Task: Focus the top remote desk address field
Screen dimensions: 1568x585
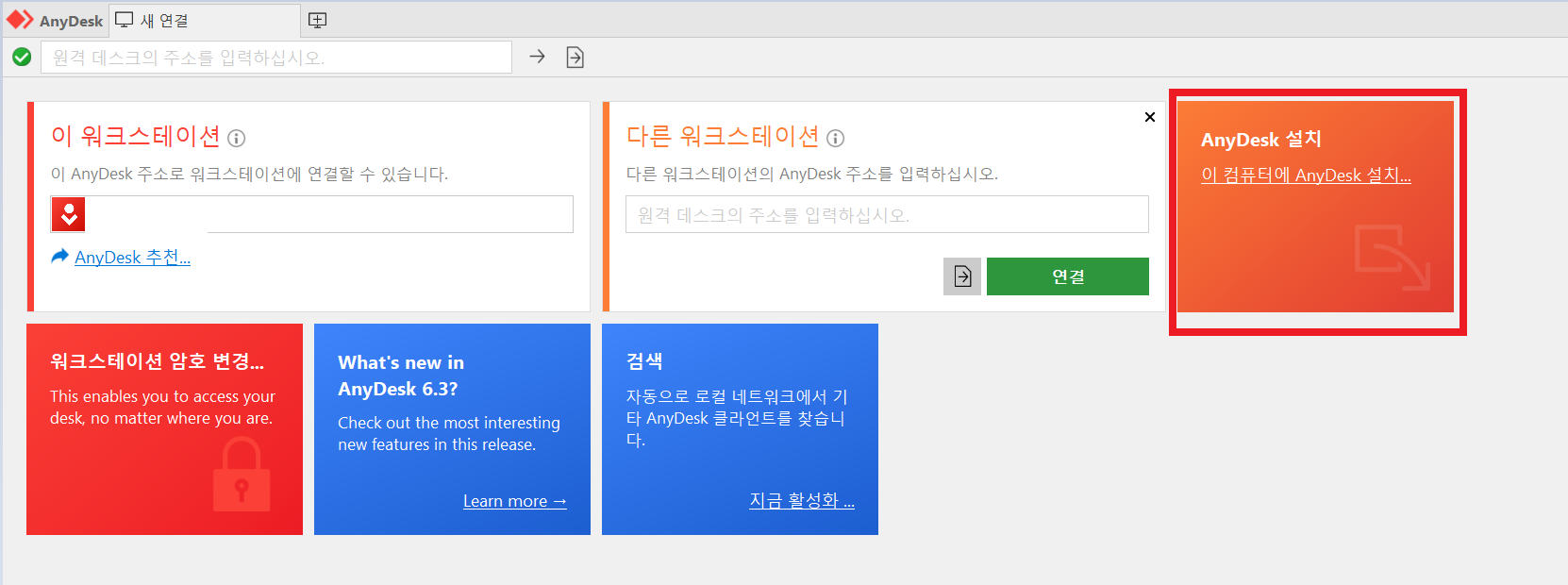Action: coord(276,58)
